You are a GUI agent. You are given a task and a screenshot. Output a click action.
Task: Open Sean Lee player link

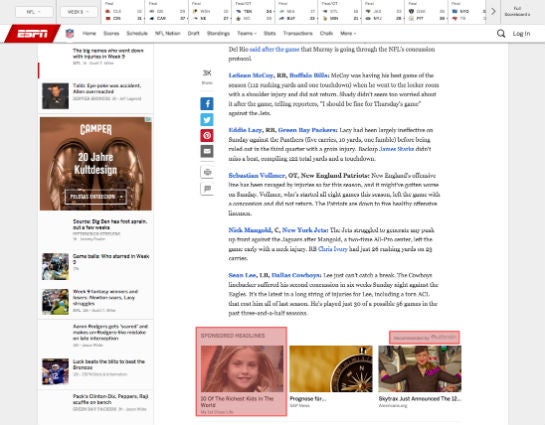coord(242,275)
